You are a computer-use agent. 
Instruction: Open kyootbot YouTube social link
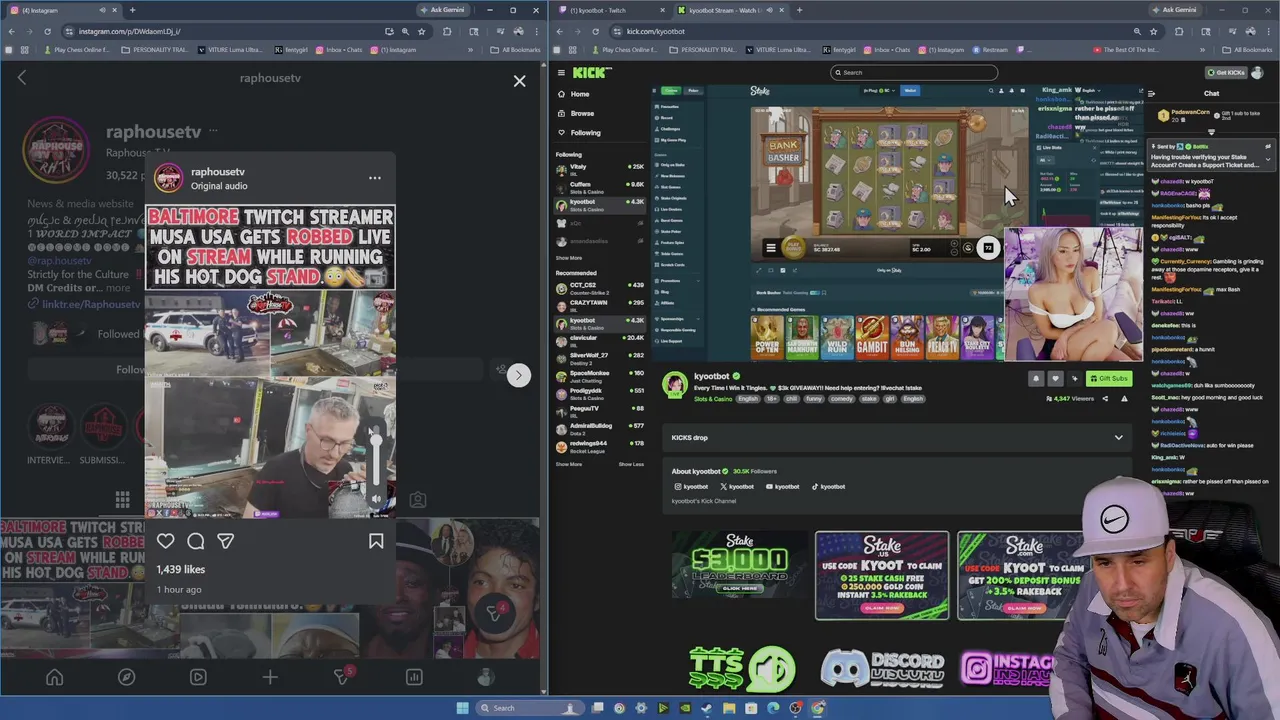(x=782, y=487)
